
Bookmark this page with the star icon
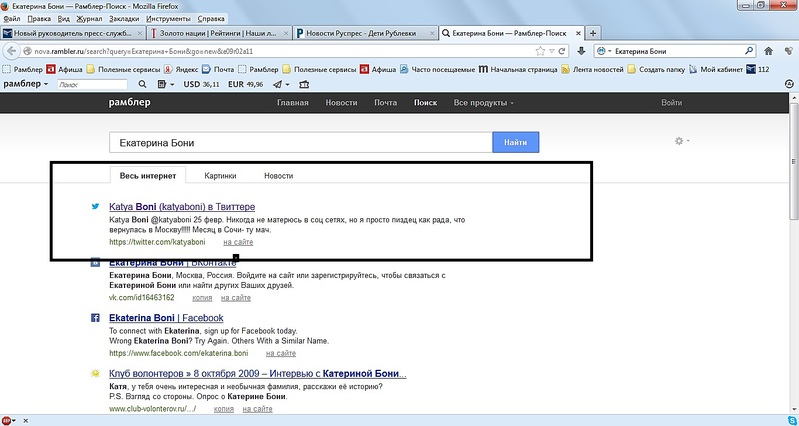(x=540, y=51)
